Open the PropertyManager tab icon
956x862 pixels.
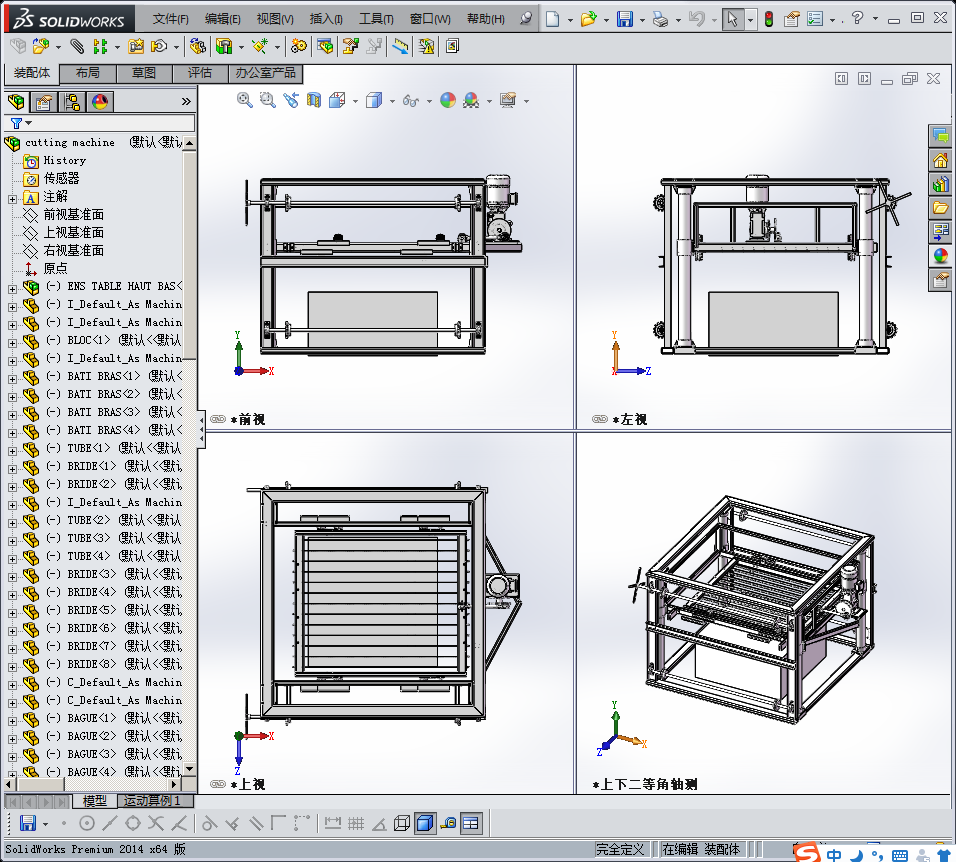coord(44,102)
